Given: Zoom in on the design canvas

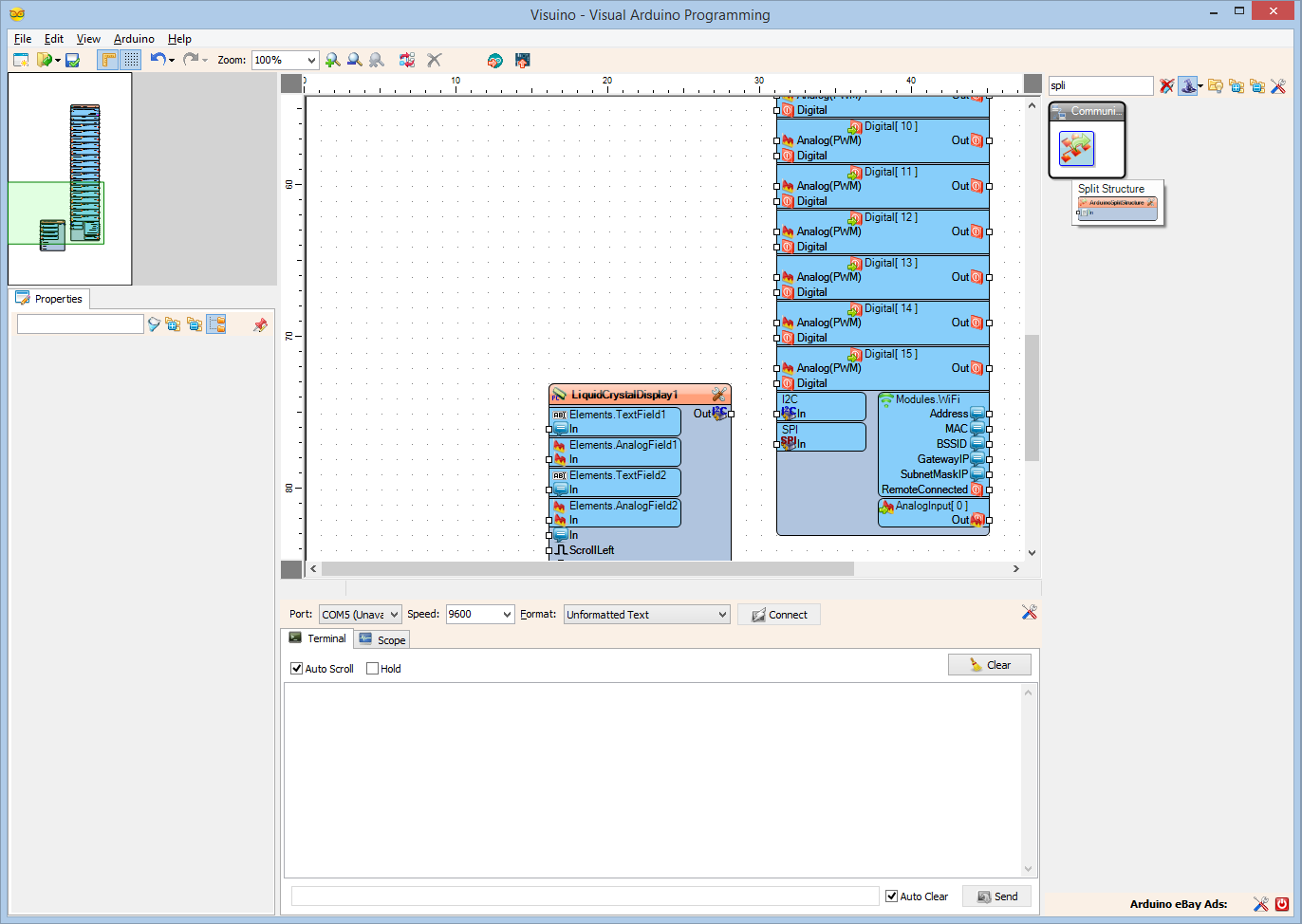Looking at the screenshot, I should (332, 60).
